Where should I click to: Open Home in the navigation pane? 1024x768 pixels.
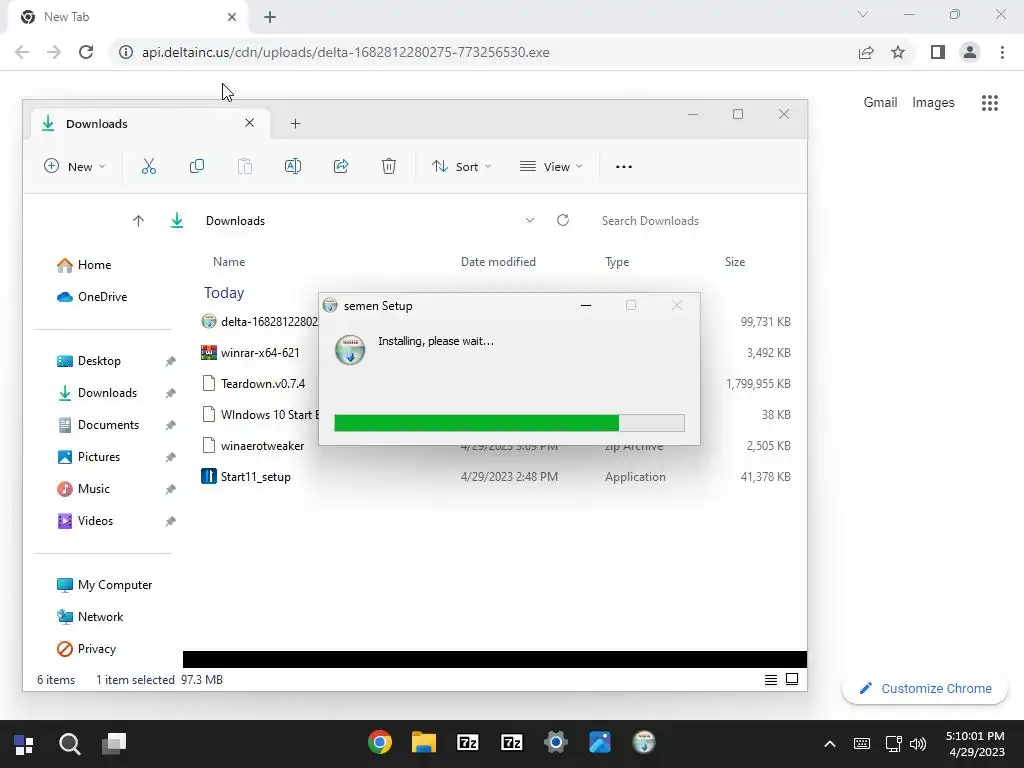[x=84, y=264]
